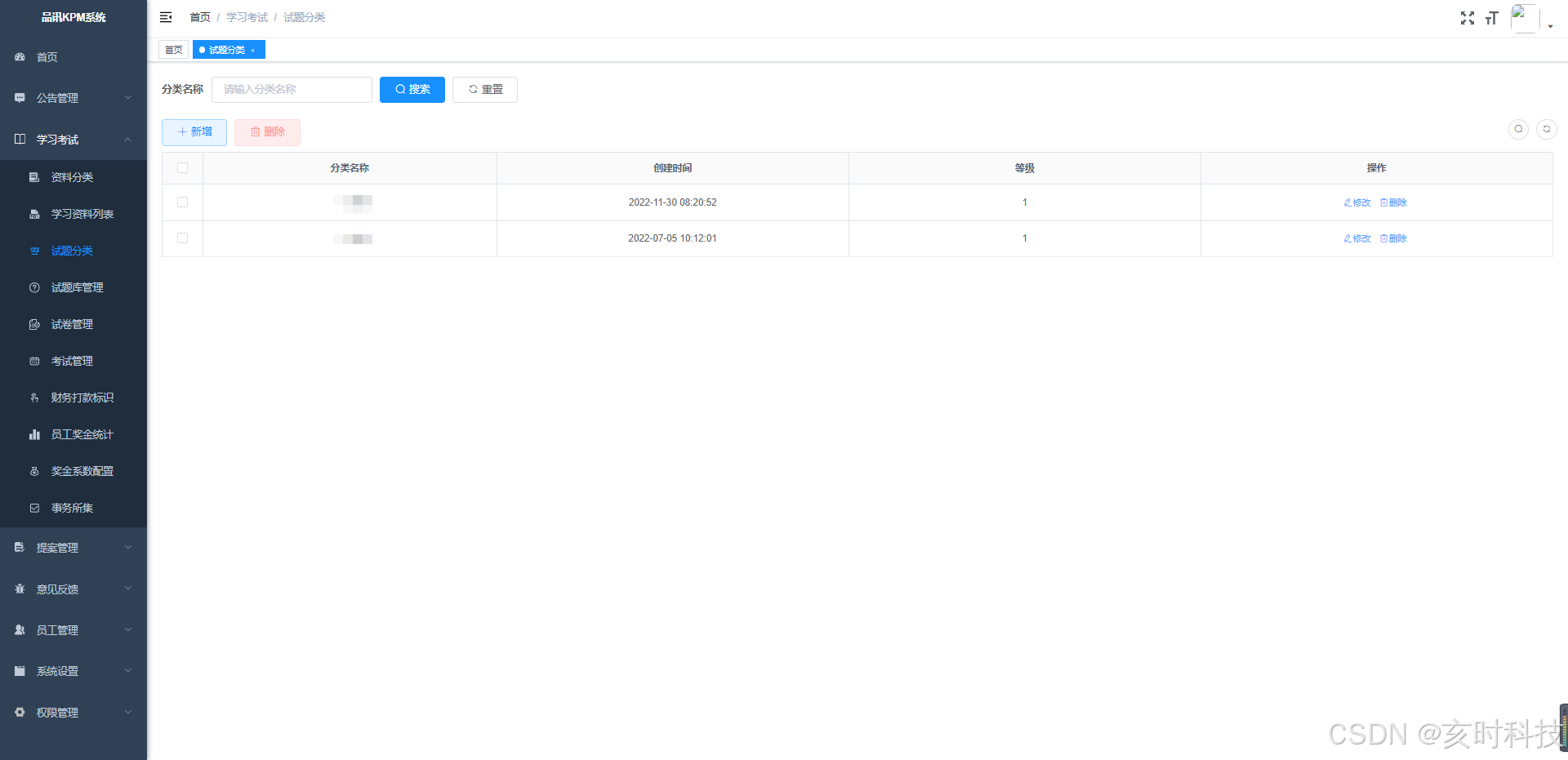The width and height of the screenshot is (1568, 760).
Task: Switch to the 试题分类 page tab
Action: pyautogui.click(x=227, y=50)
